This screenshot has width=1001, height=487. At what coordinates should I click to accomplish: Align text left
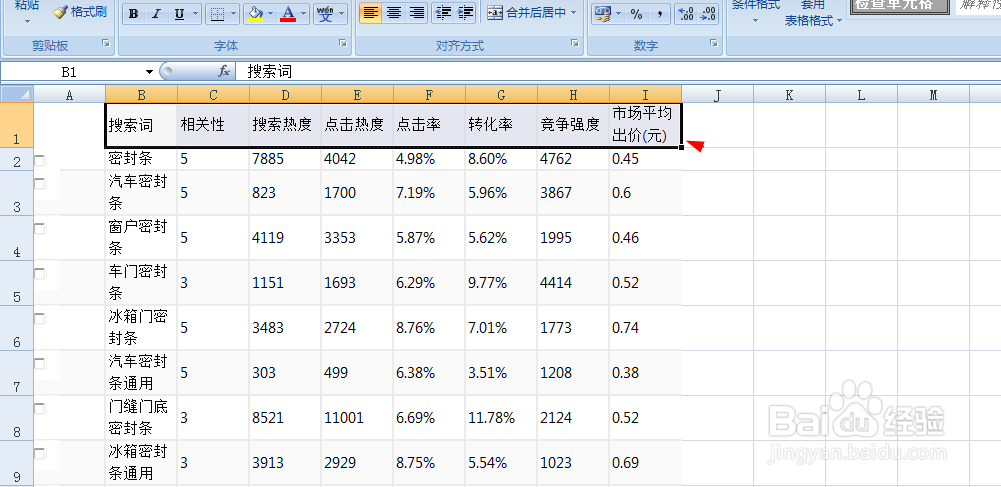pyautogui.click(x=371, y=13)
